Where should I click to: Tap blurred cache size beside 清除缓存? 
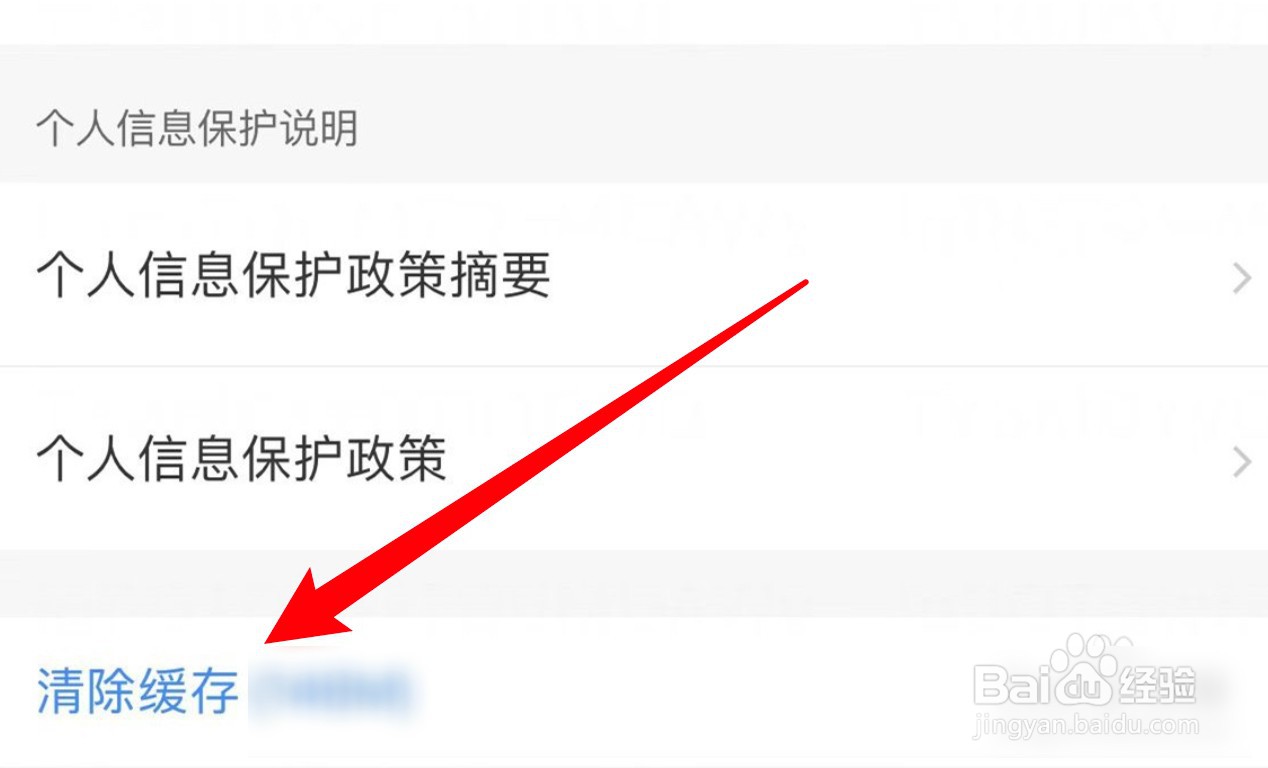tap(330, 690)
